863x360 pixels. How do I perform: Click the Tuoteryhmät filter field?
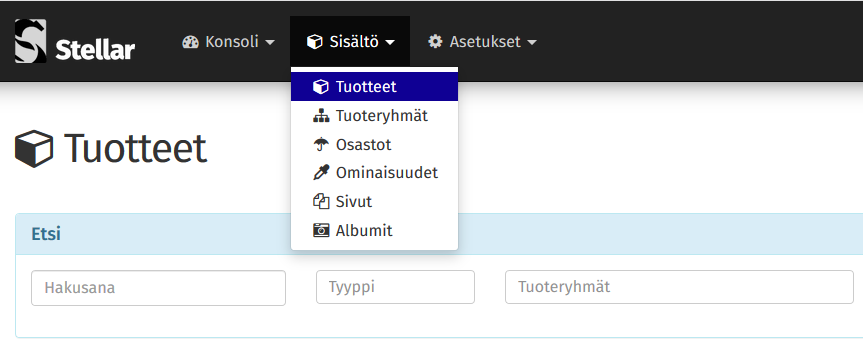tap(679, 287)
